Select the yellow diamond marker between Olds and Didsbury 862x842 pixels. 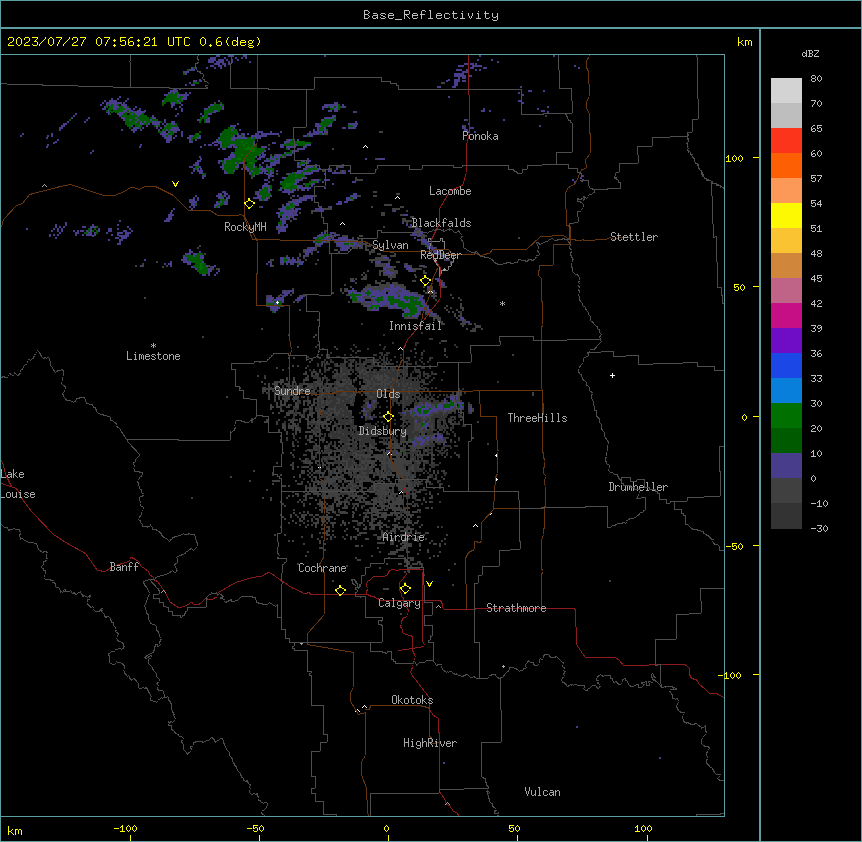click(x=388, y=417)
